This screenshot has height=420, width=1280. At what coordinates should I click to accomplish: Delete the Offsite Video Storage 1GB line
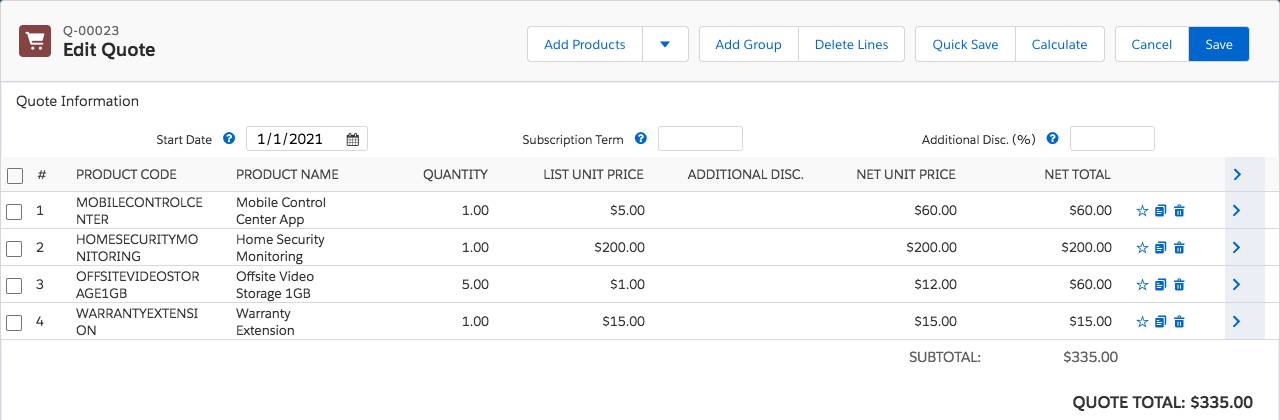click(1179, 285)
